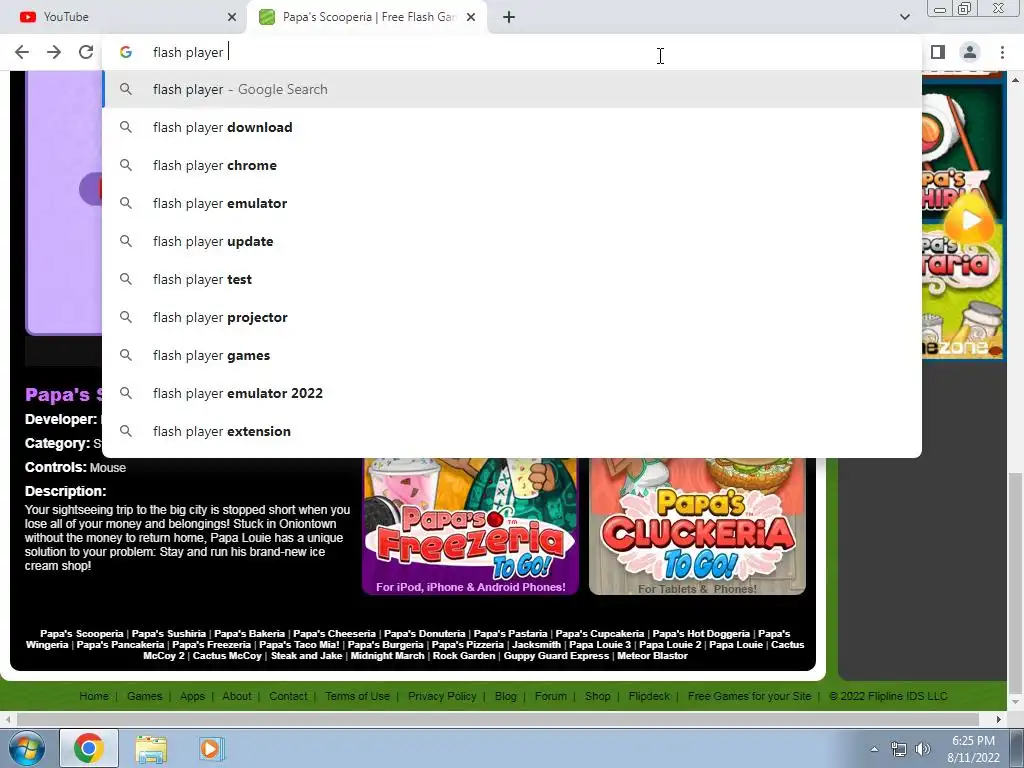The image size is (1024, 768).
Task: Switch to the YouTube tab
Action: click(123, 17)
